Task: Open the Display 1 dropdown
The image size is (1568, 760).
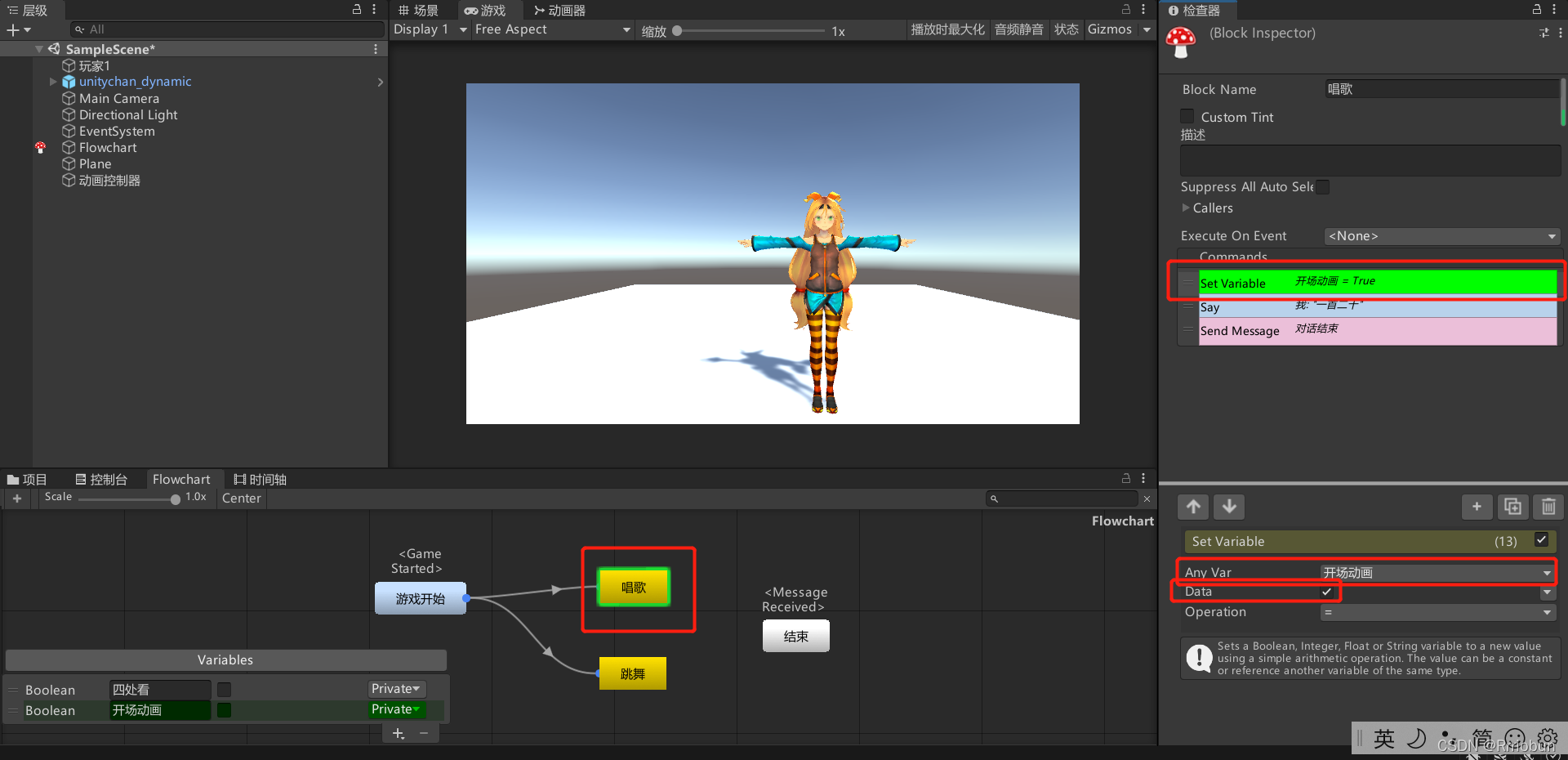Action: coord(430,29)
